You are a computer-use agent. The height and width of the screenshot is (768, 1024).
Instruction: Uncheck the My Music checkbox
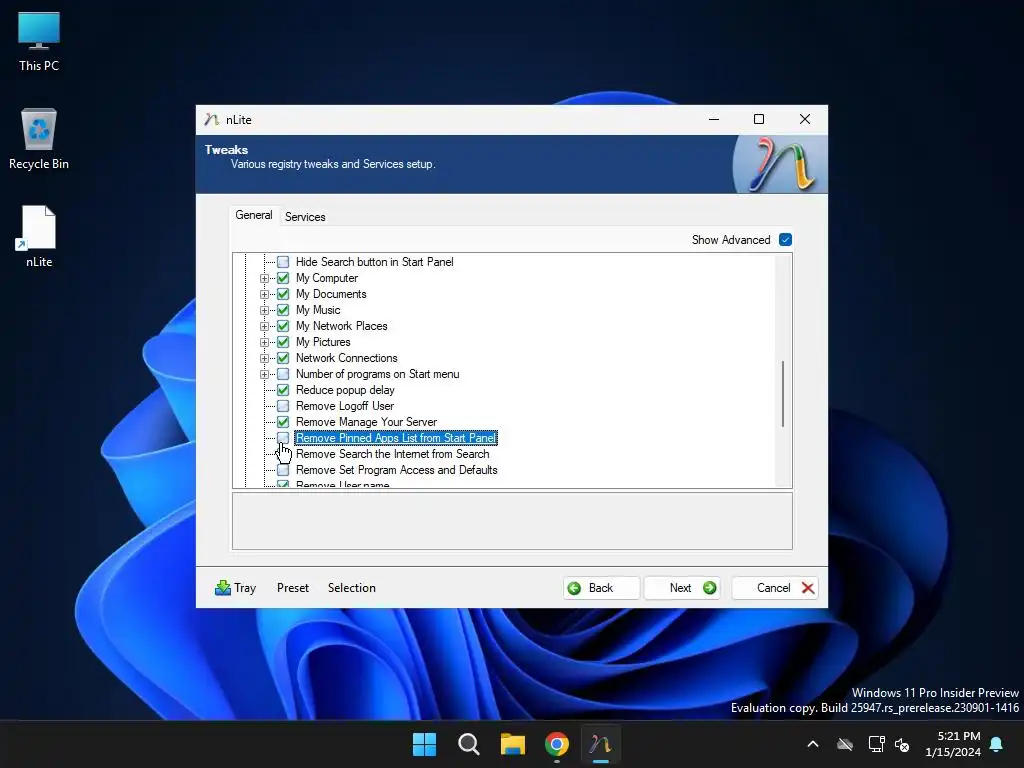pyautogui.click(x=283, y=310)
